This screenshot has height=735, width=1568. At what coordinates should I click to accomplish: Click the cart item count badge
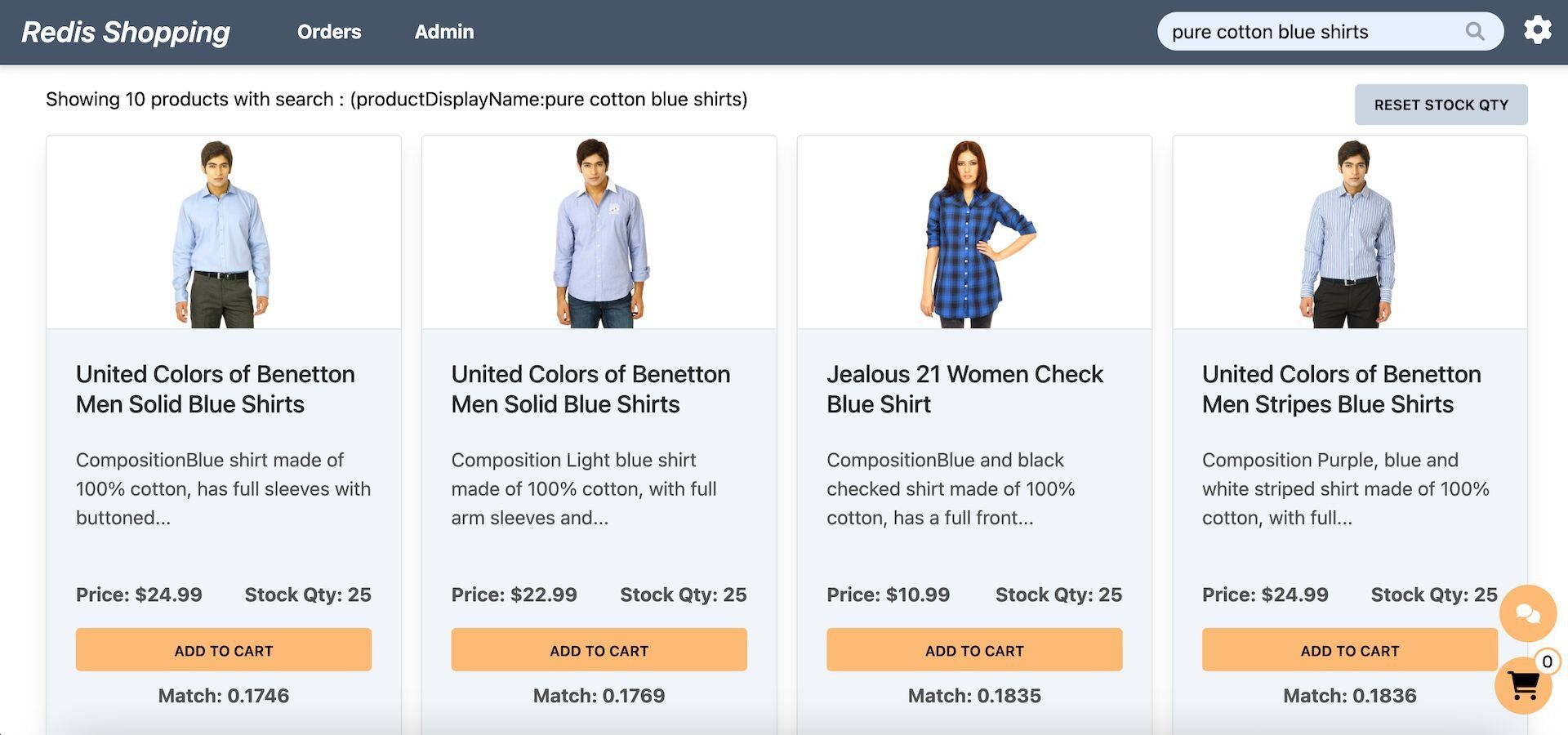1547,661
